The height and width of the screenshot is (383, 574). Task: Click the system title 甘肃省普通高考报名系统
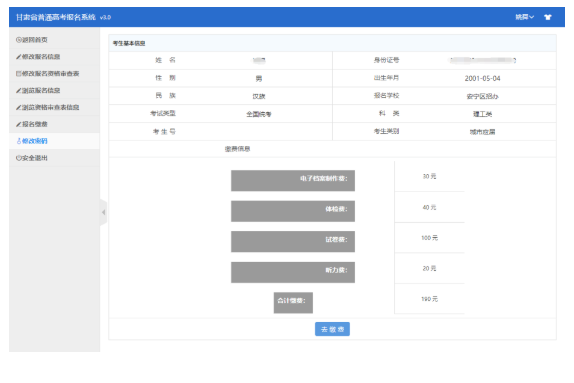(56, 17)
